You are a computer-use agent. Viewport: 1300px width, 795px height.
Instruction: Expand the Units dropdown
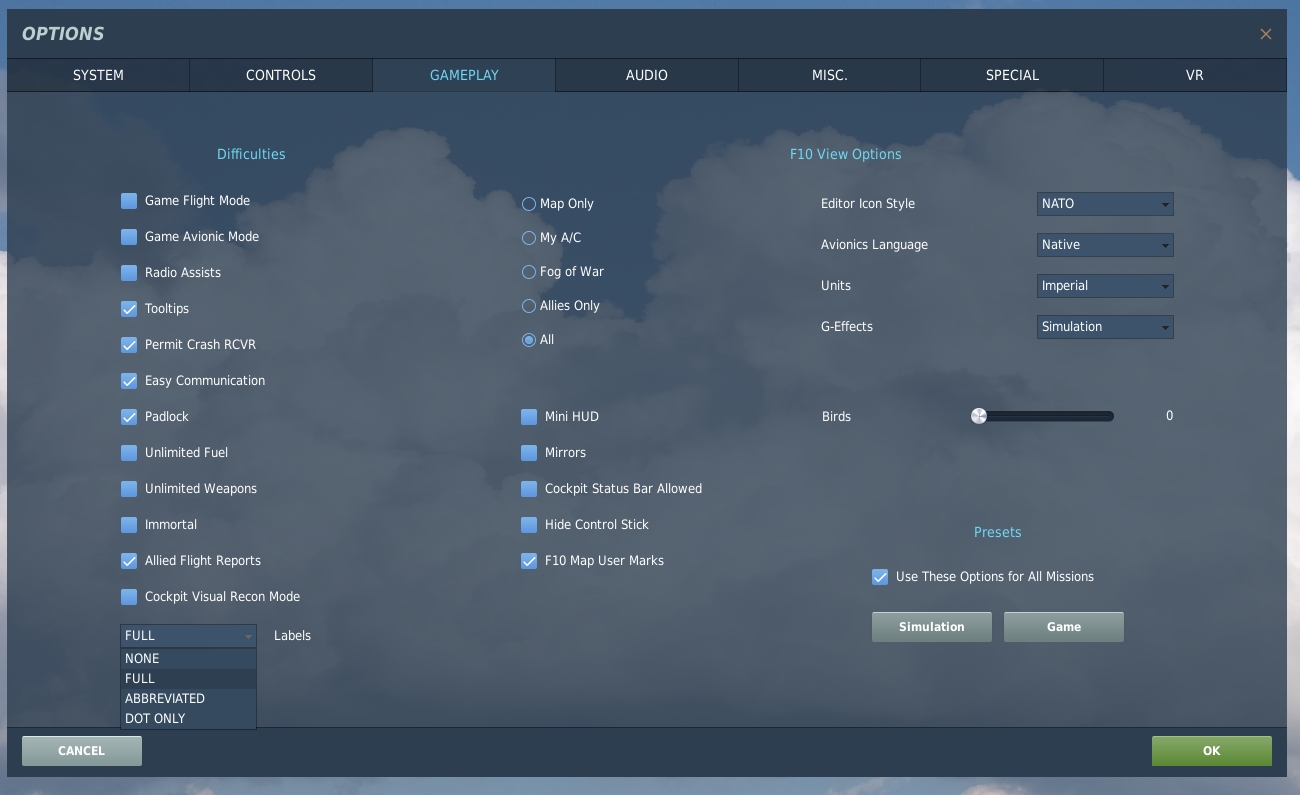pos(1105,286)
